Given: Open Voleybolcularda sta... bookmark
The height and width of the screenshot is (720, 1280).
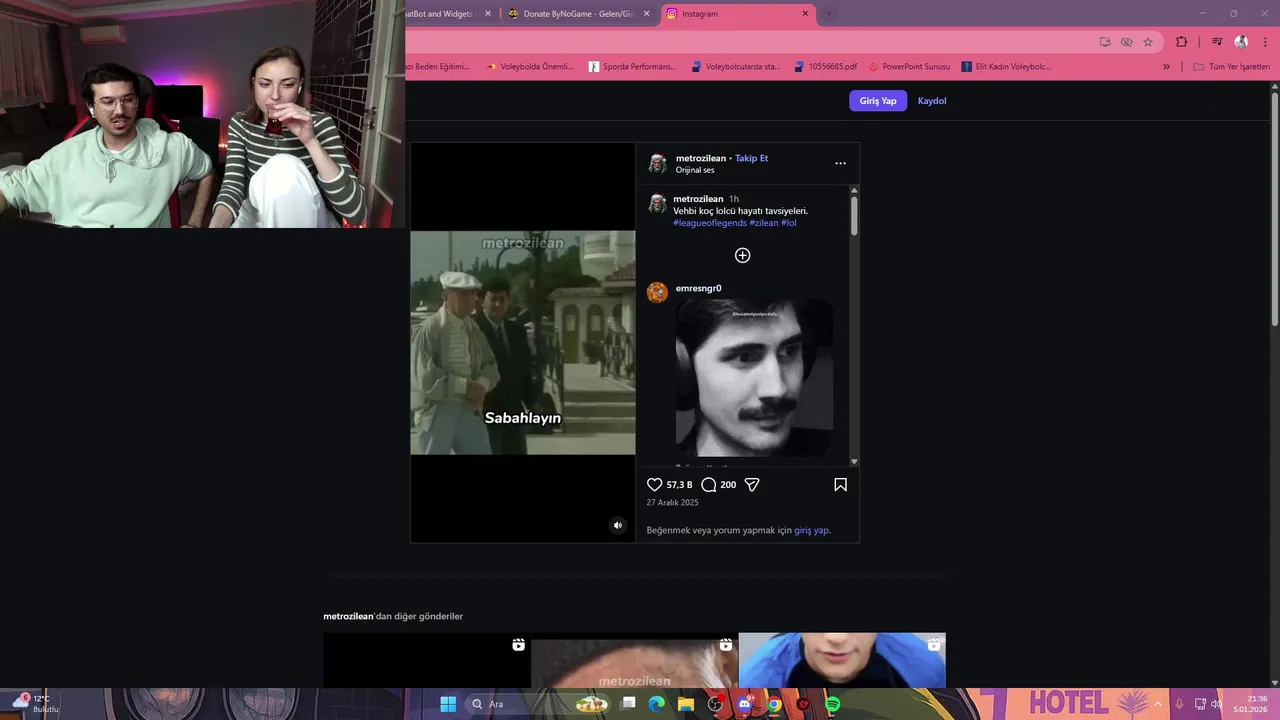Looking at the screenshot, I should tap(735, 67).
